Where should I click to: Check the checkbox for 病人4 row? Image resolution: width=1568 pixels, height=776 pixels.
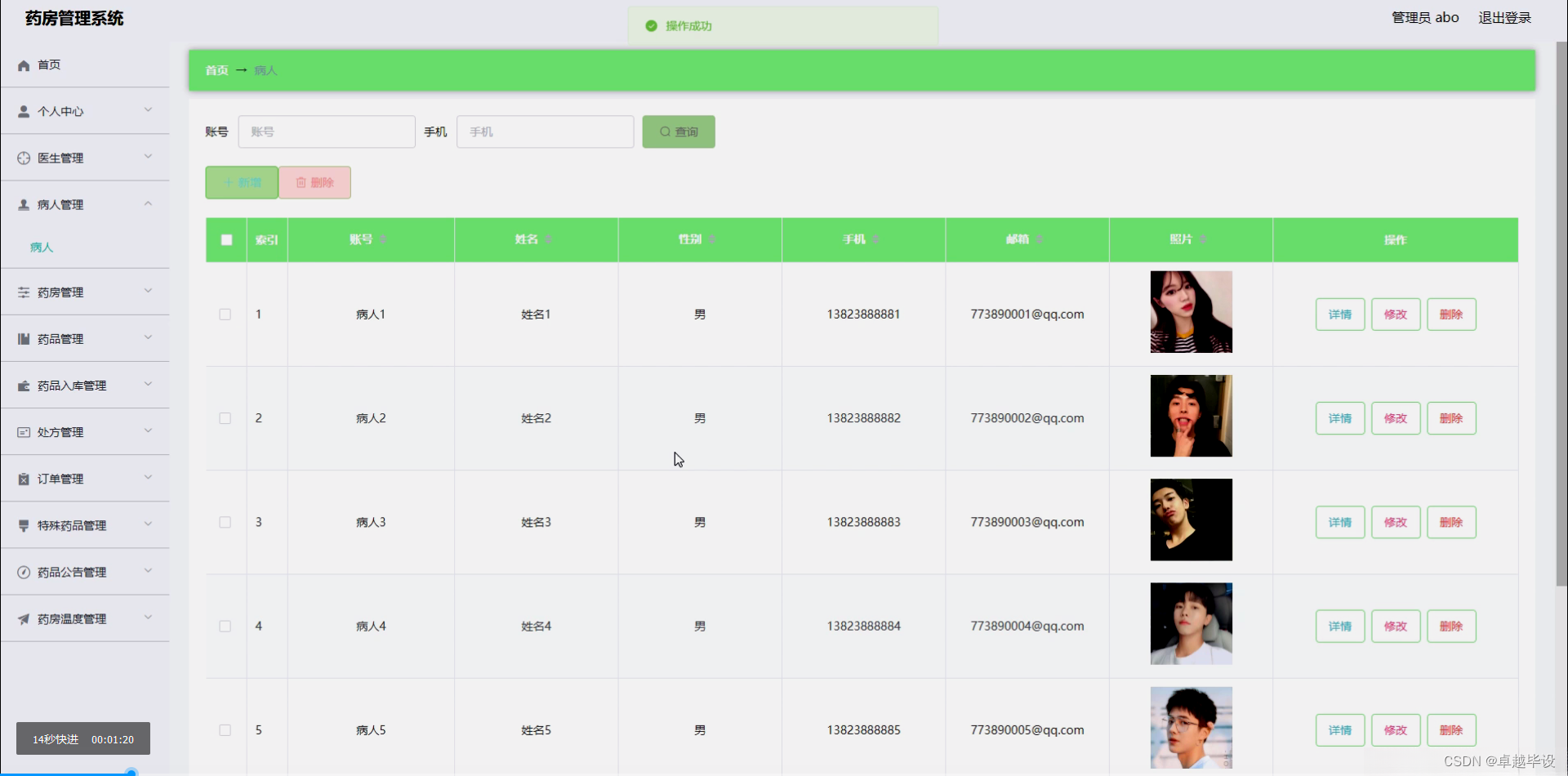225,626
